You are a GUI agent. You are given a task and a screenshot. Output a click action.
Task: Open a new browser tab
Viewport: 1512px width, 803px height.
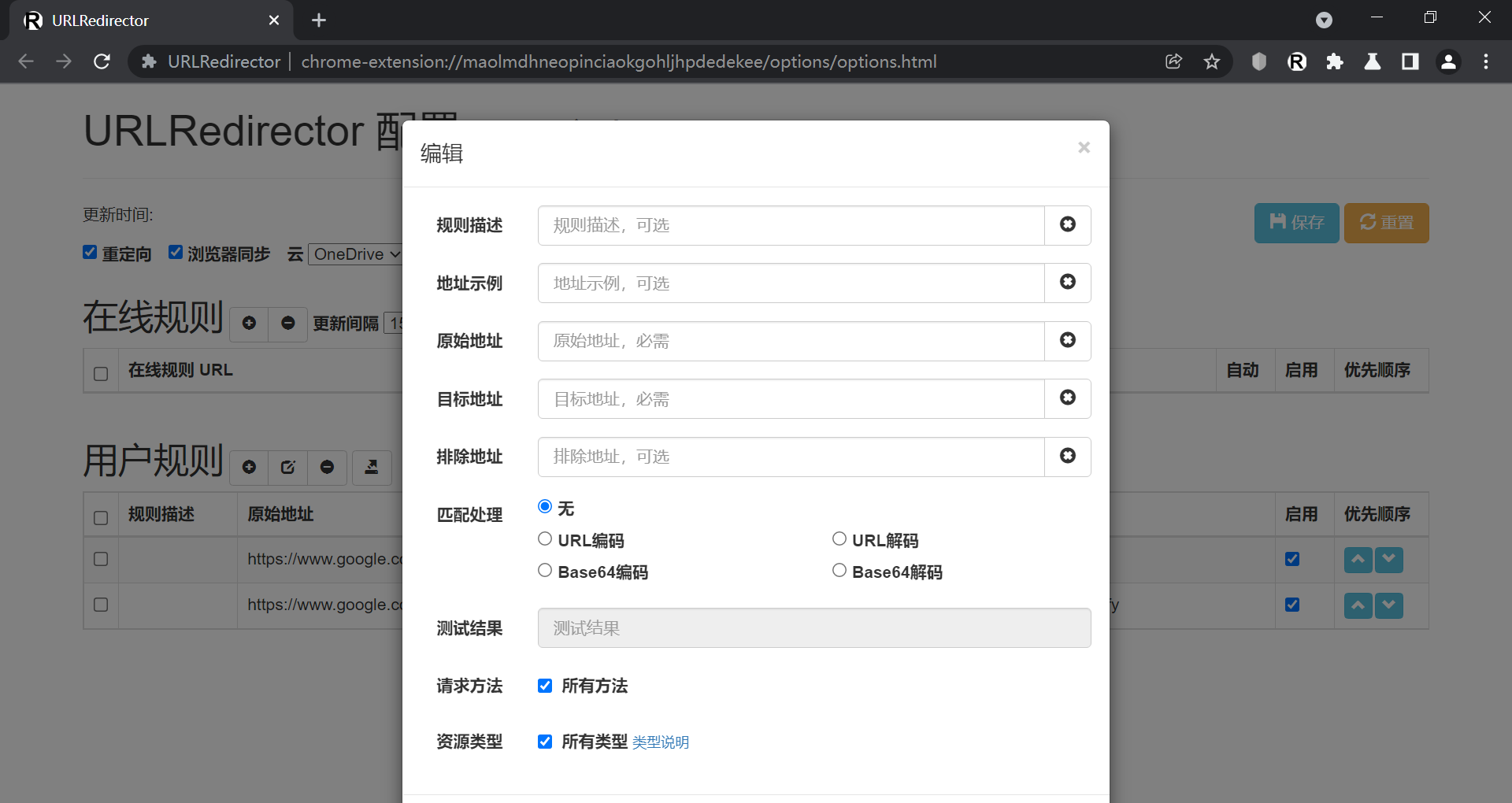pos(318,20)
